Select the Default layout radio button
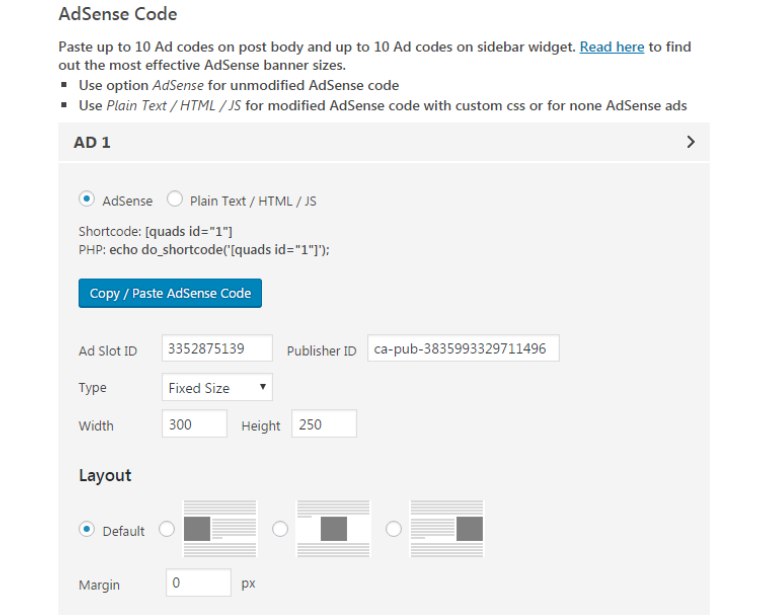 pyautogui.click(x=87, y=529)
